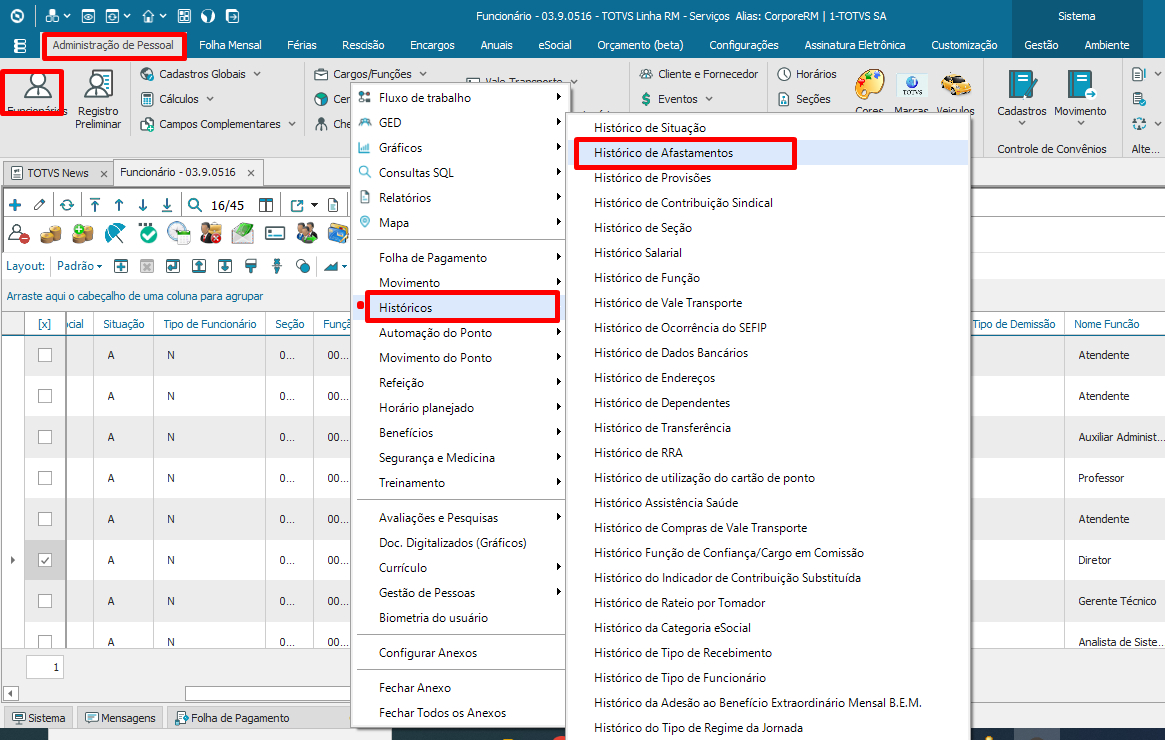The image size is (1165, 740).
Task: Click the clock with calendar icon
Action: (x=178, y=234)
